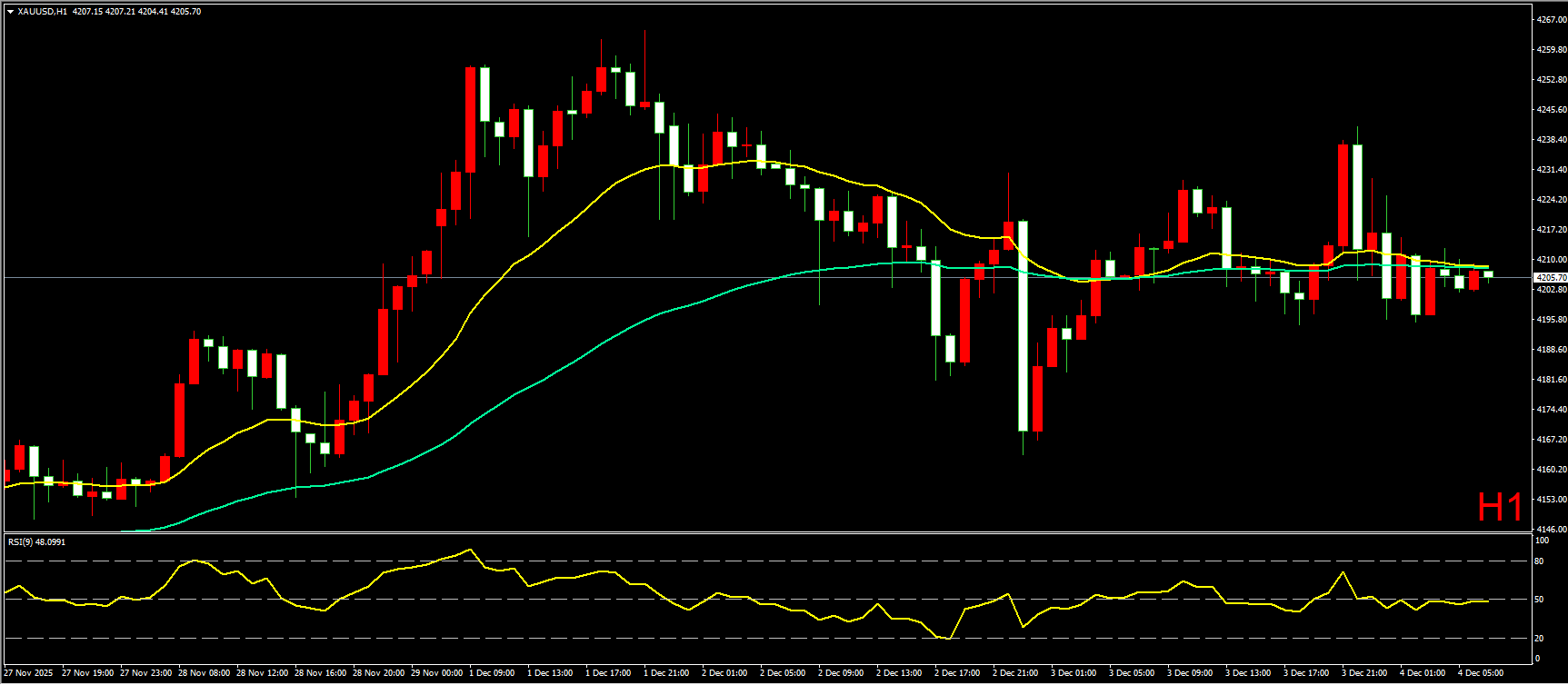
Task: Click the 28 Nov 16:00 time label
Action: click(320, 673)
